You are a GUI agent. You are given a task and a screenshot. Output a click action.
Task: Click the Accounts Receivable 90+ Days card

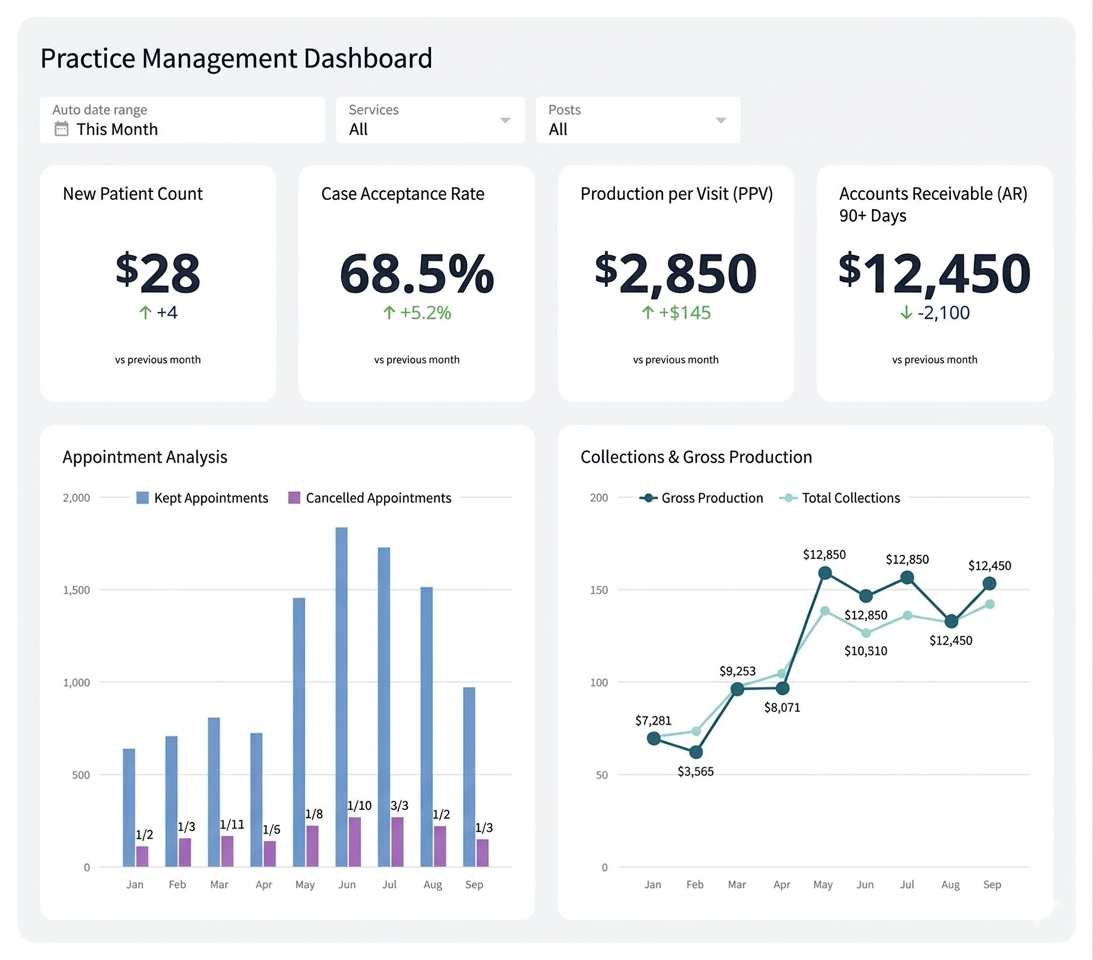click(x=934, y=283)
